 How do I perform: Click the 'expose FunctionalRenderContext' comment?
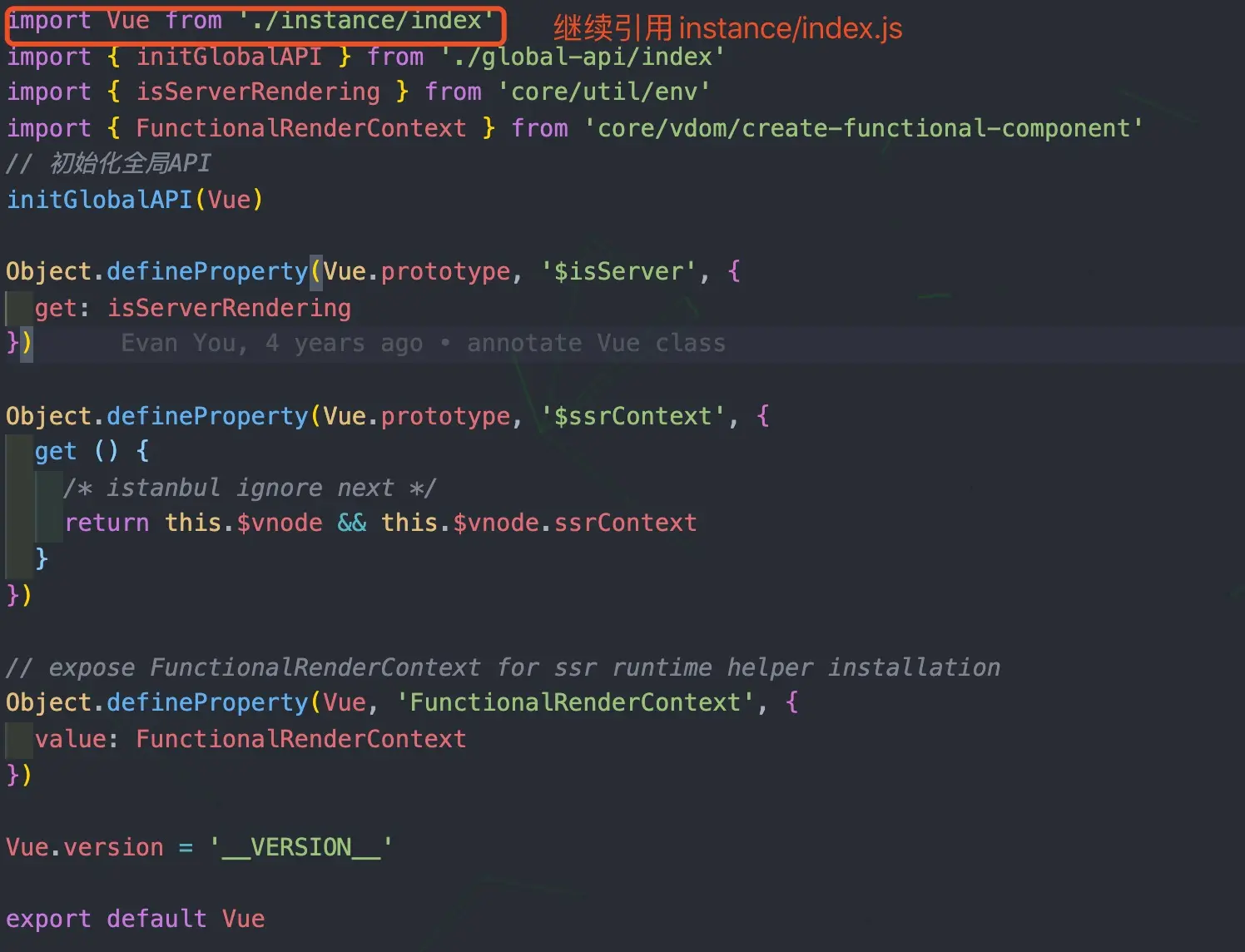click(x=503, y=667)
